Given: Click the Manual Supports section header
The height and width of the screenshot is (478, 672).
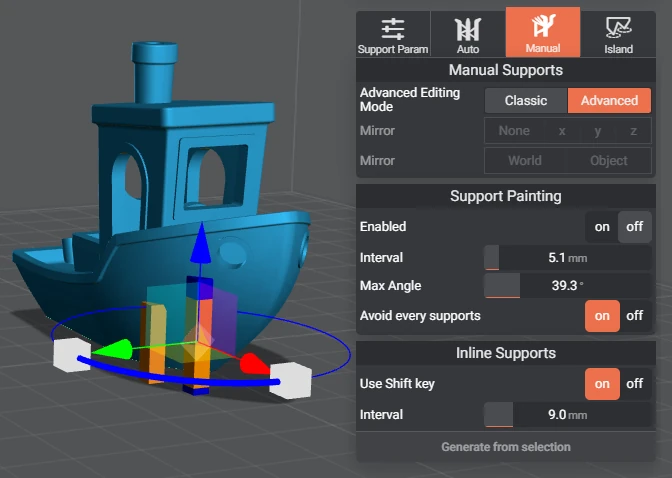Looking at the screenshot, I should [506, 70].
